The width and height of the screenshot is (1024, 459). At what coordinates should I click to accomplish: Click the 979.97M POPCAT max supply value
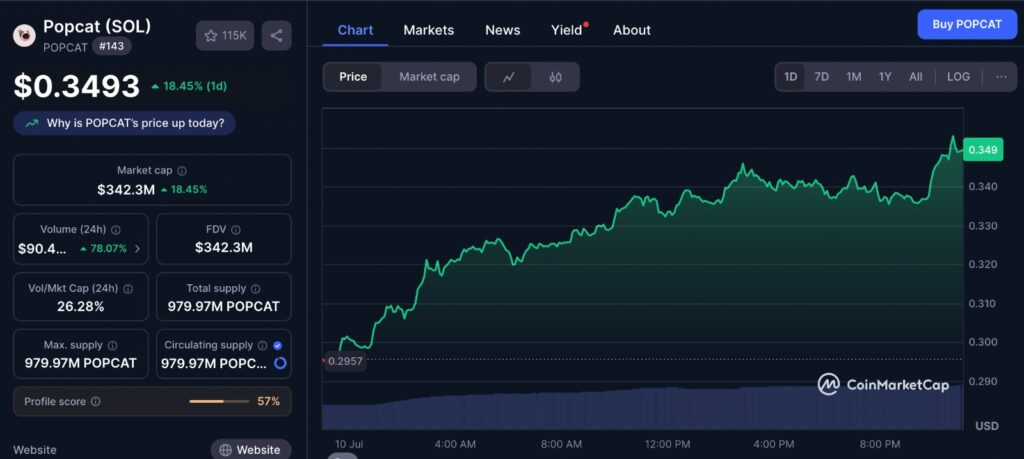[81, 363]
